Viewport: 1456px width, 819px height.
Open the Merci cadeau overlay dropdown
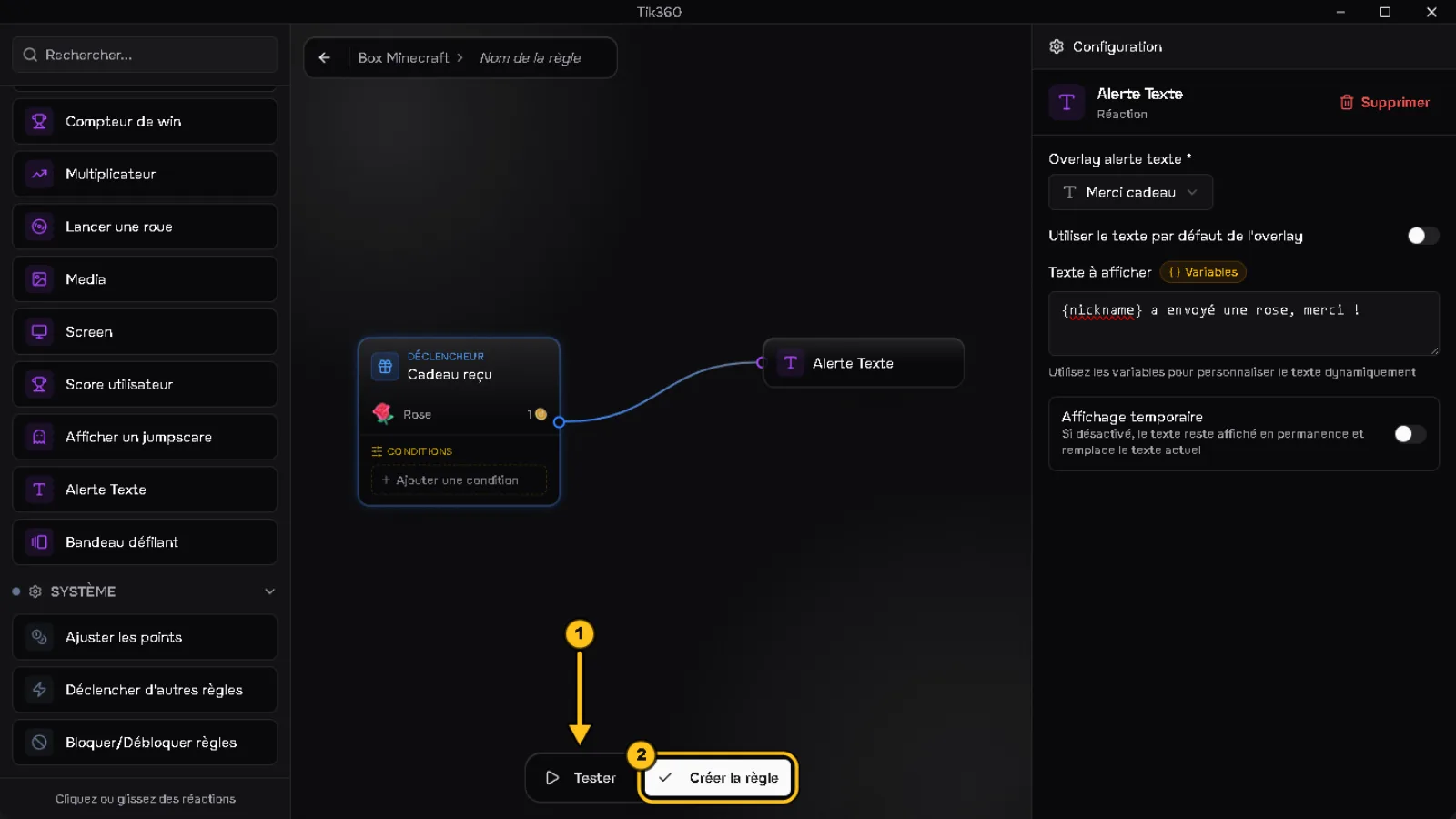click(x=1131, y=192)
